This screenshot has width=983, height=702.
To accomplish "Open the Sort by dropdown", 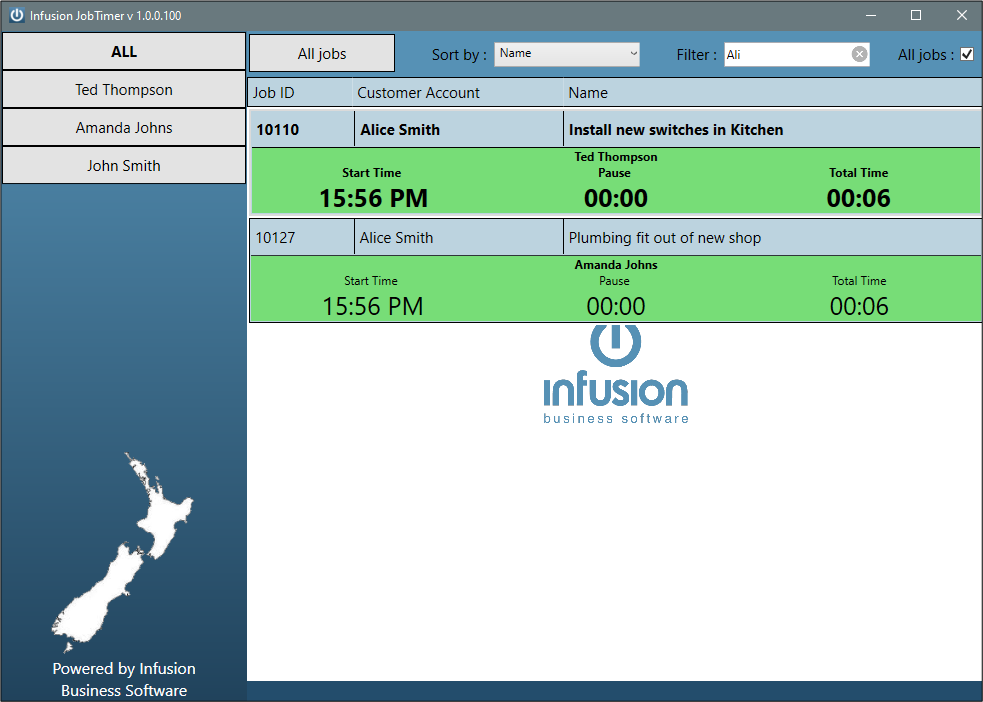I will point(631,54).
